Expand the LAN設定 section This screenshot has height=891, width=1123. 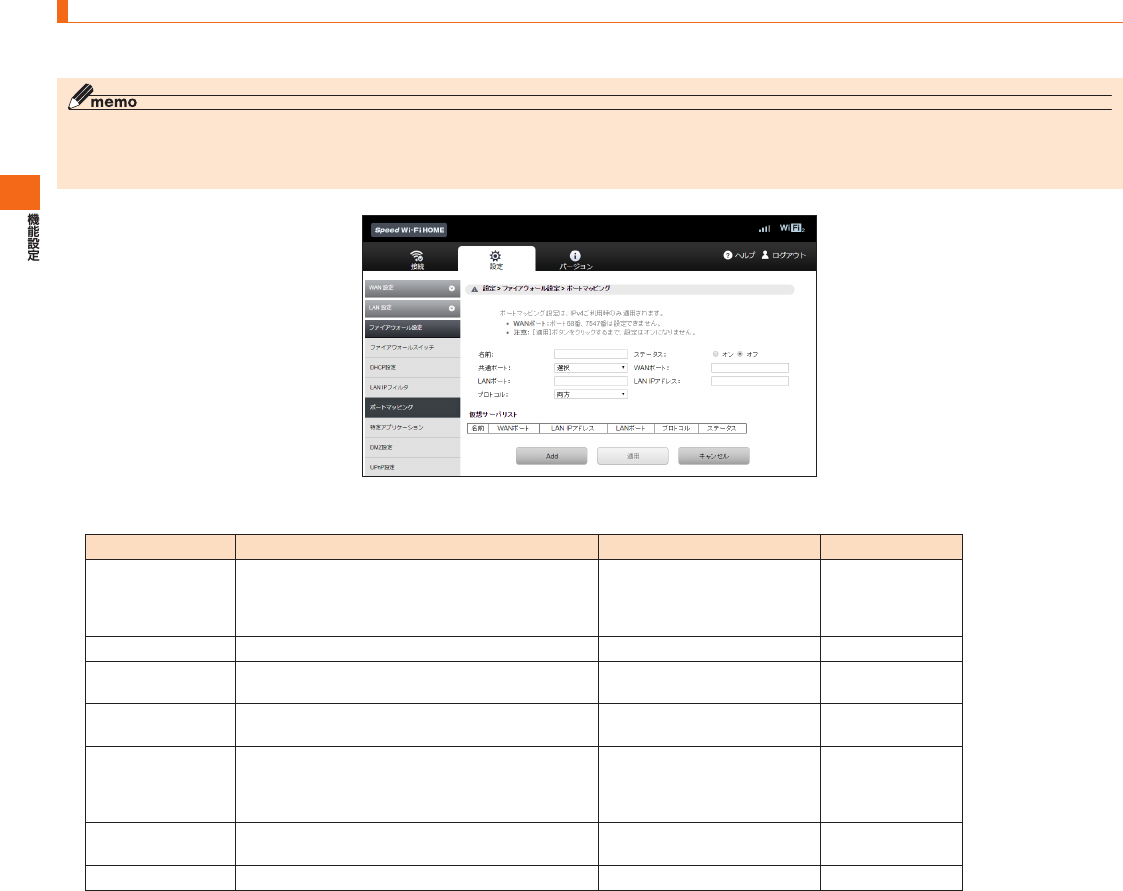412,308
